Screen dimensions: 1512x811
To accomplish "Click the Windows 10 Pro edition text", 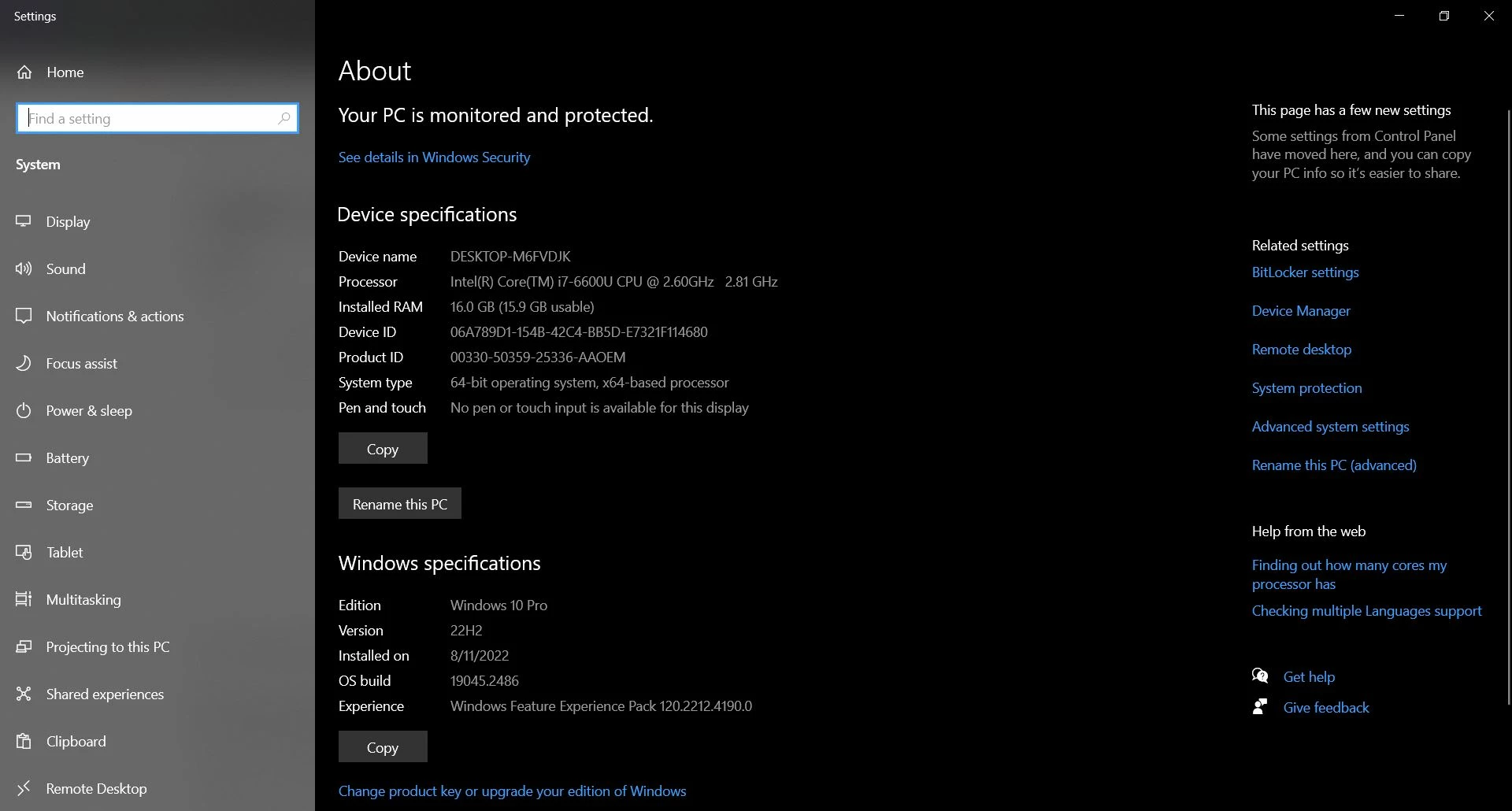I will point(498,605).
